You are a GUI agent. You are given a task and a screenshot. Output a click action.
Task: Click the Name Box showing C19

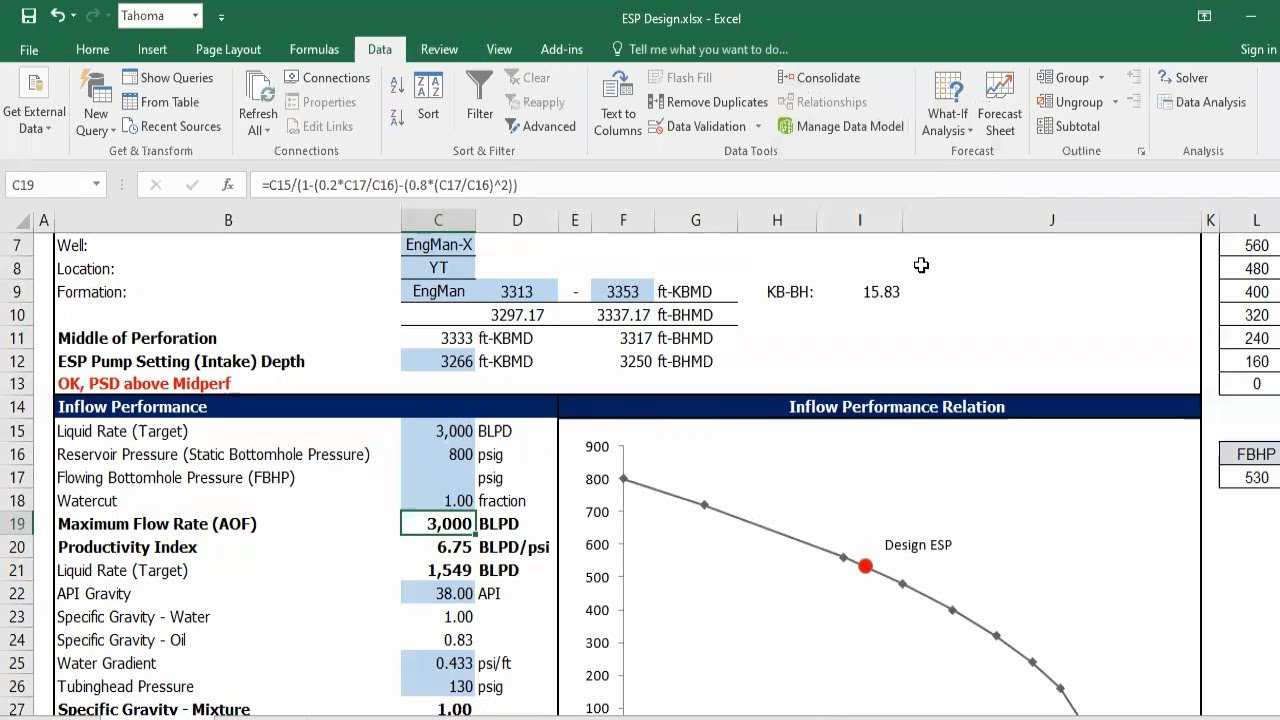(47, 184)
